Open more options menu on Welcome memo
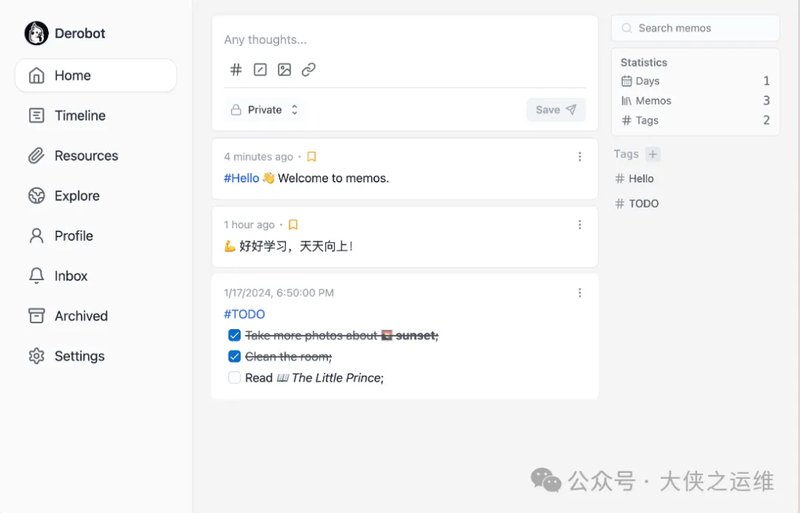 pos(580,157)
